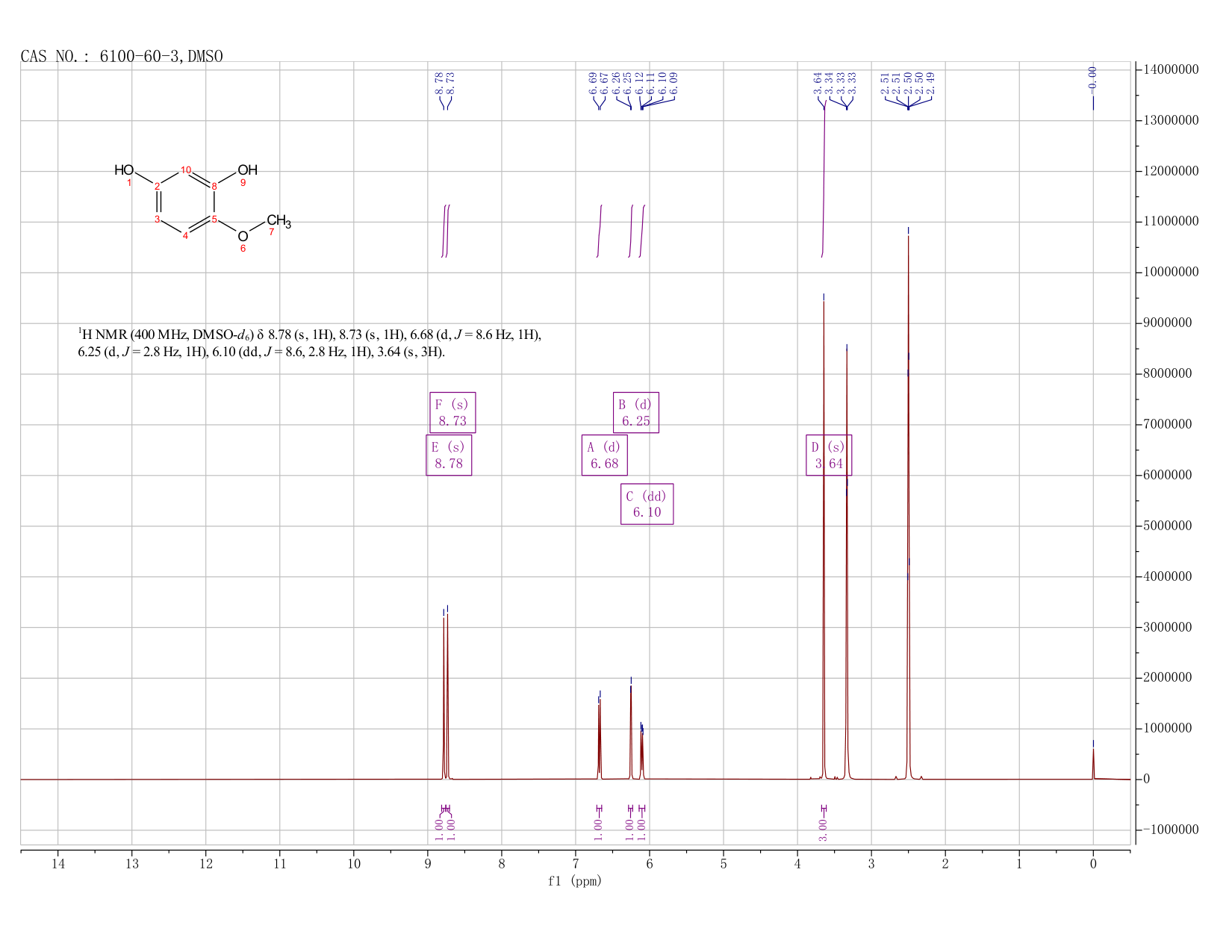Click the 1H NMR summary text line
Screen dimensions: 1232x952
pyautogui.click(x=309, y=343)
